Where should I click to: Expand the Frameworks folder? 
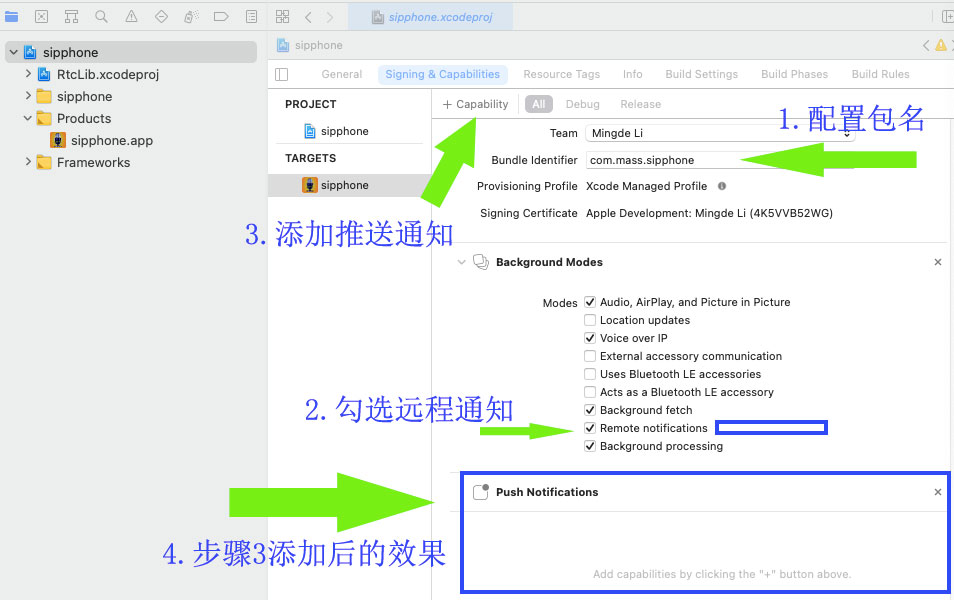(28, 162)
